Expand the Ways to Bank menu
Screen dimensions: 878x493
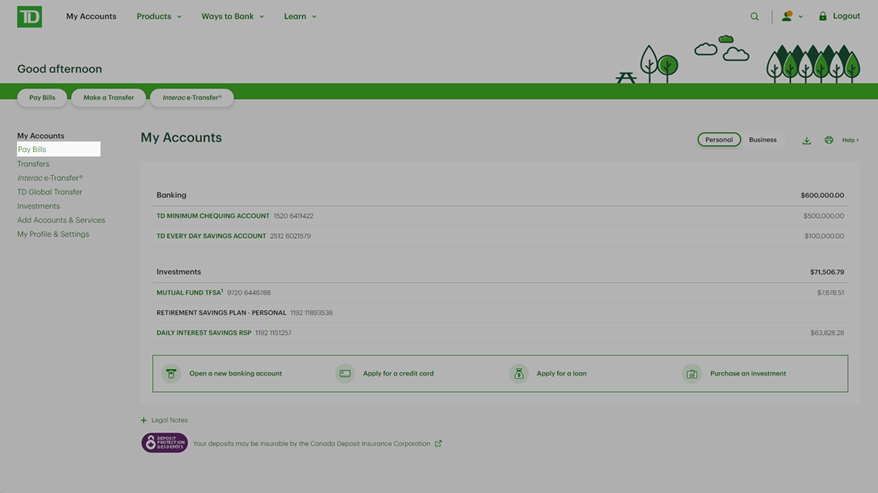(x=232, y=16)
